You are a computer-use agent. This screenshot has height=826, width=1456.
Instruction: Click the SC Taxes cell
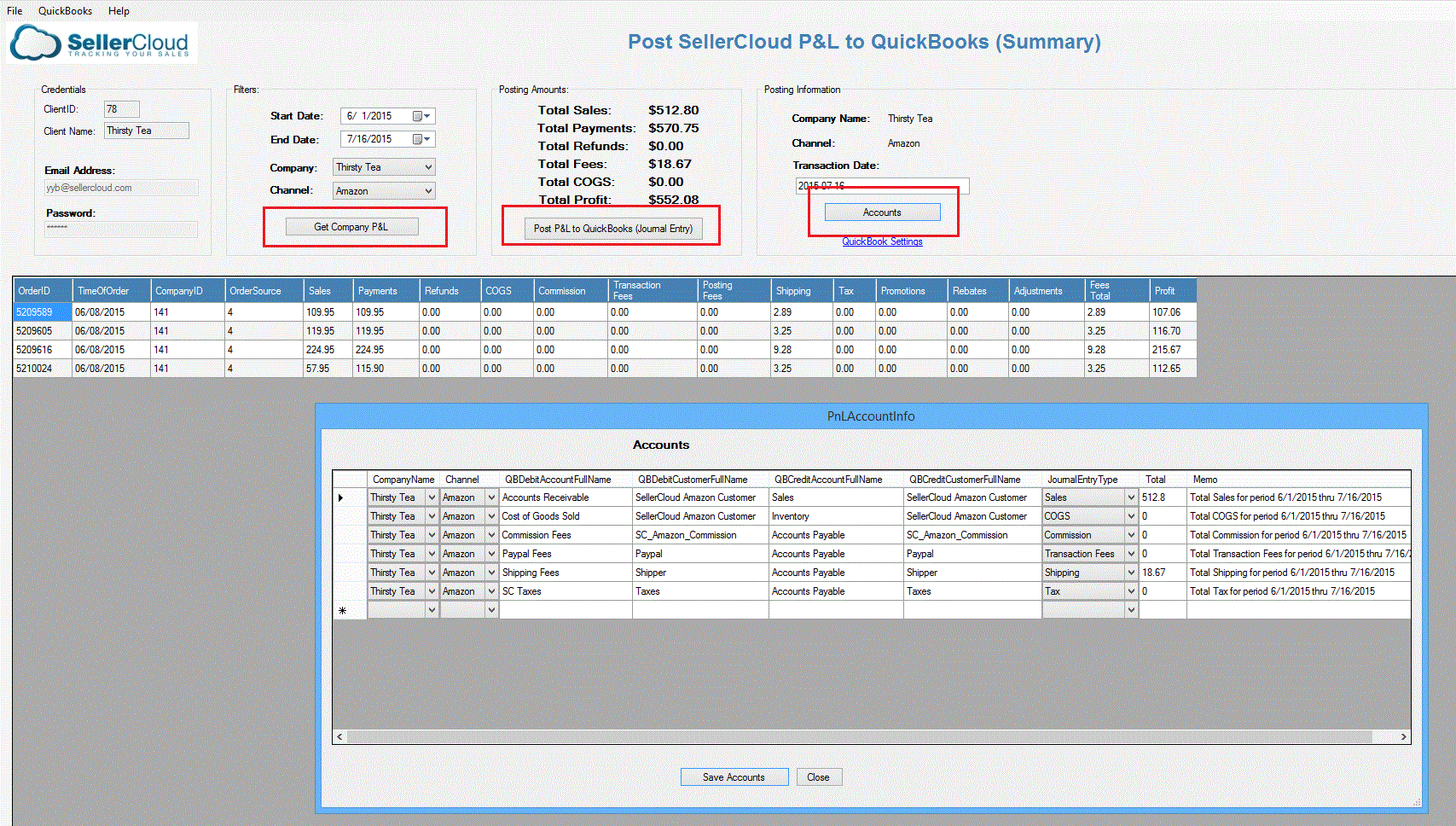pyautogui.click(x=566, y=591)
